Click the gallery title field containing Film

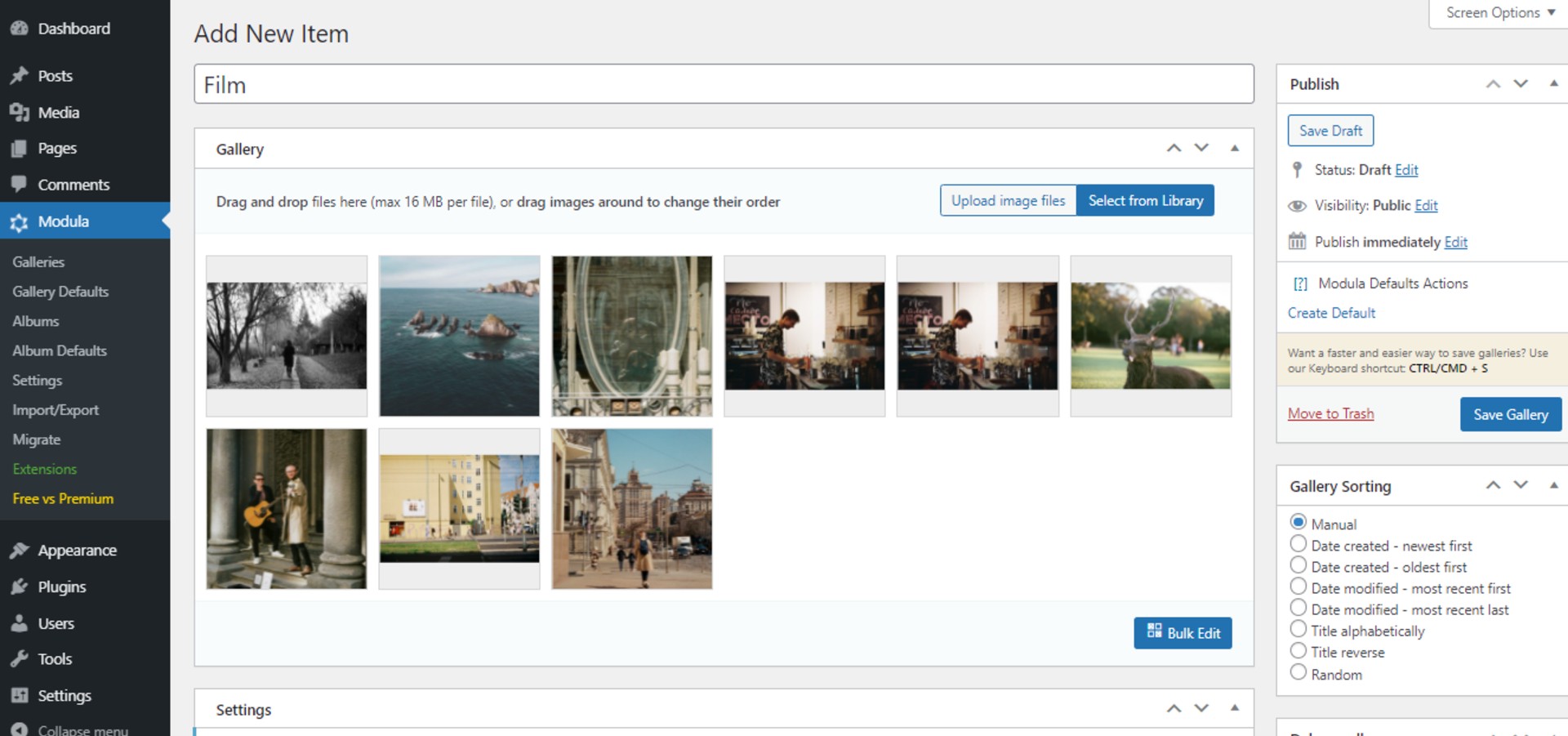pyautogui.click(x=724, y=84)
